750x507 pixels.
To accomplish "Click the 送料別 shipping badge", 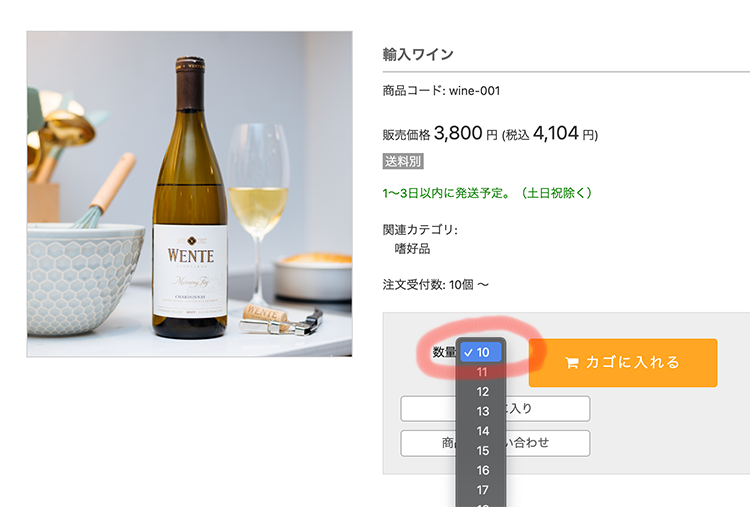I will (403, 161).
